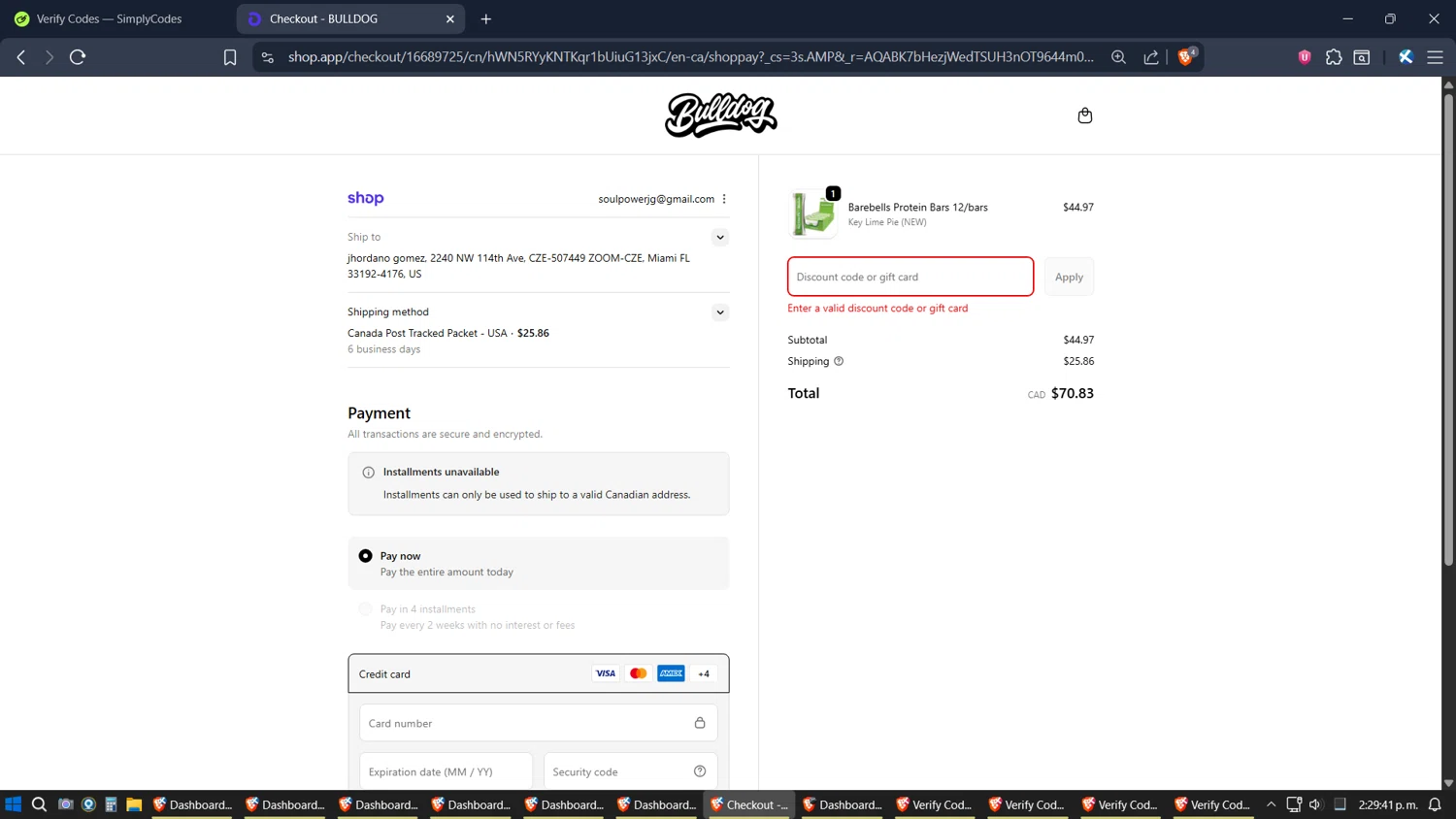Click the Bulldog logo
Image resolution: width=1456 pixels, height=819 pixels.
pyautogui.click(x=721, y=115)
